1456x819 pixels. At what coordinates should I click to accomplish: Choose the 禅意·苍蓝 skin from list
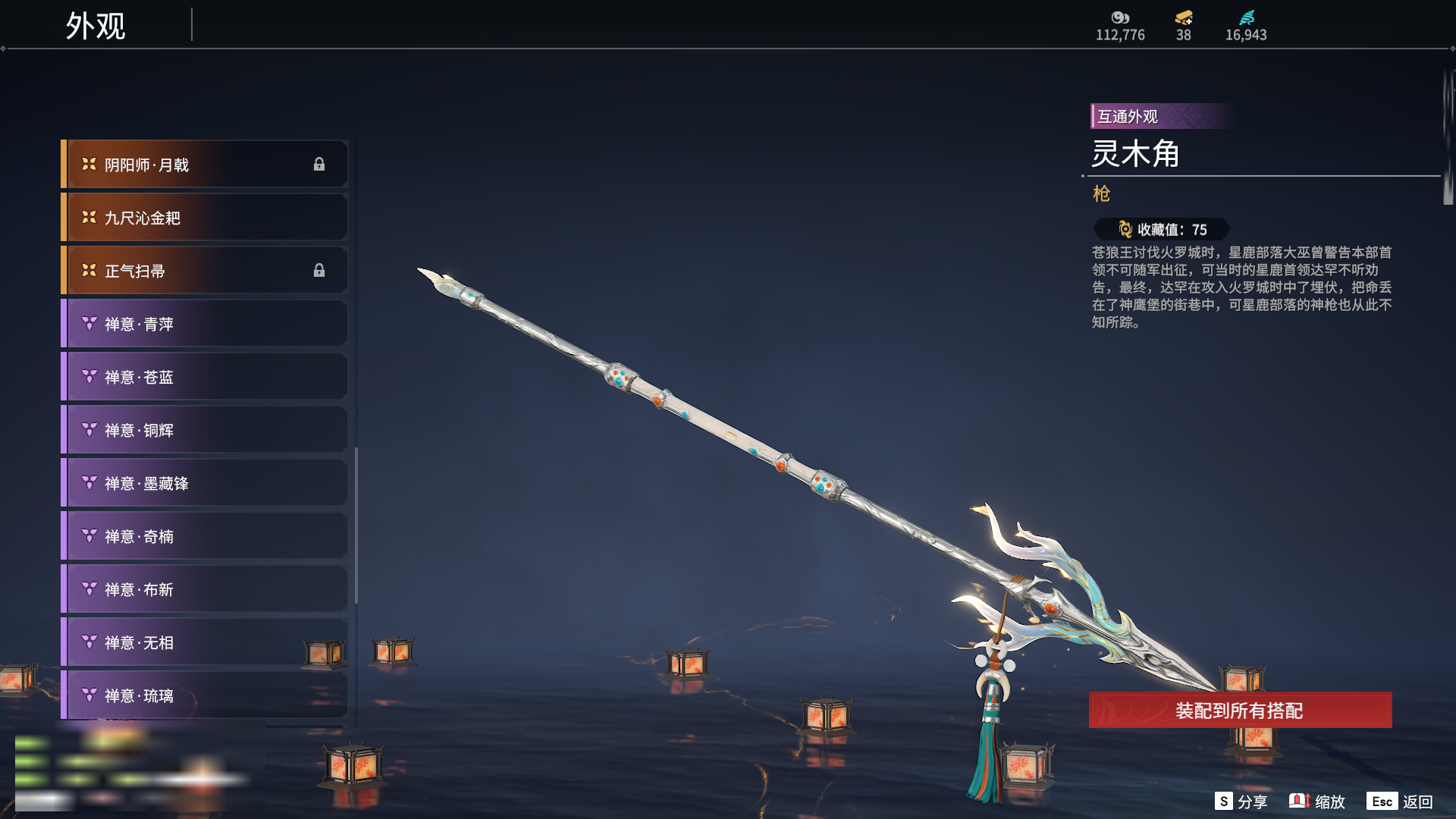(x=205, y=377)
